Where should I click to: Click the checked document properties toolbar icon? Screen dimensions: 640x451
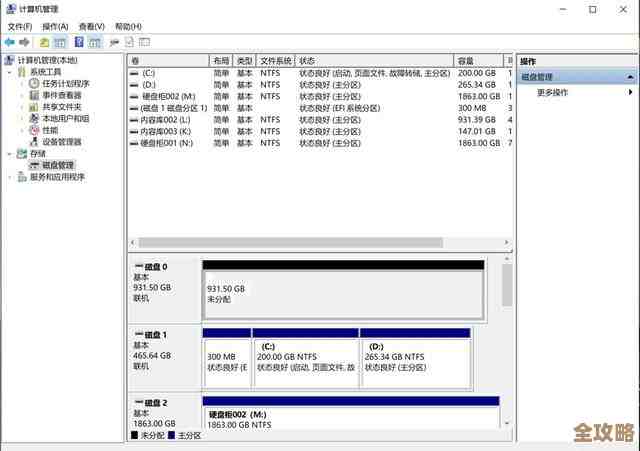coord(129,42)
